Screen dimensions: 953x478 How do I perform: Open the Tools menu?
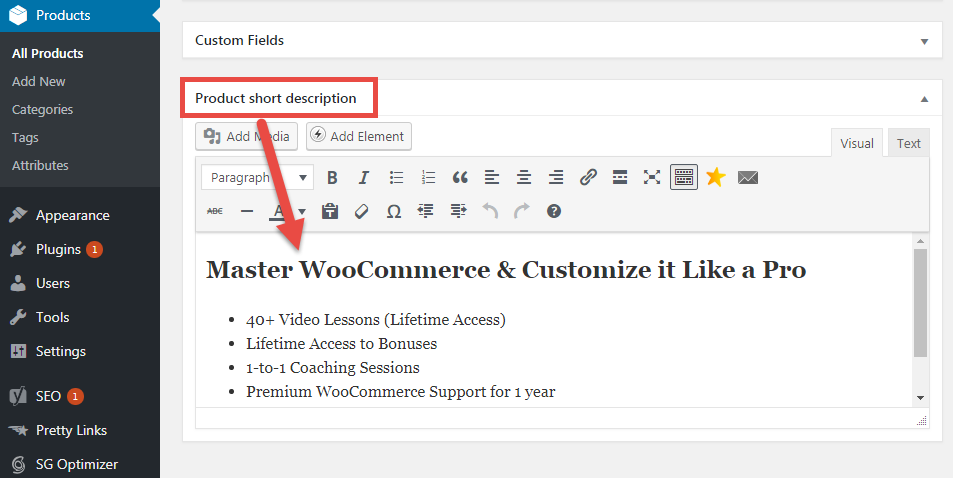click(80, 317)
